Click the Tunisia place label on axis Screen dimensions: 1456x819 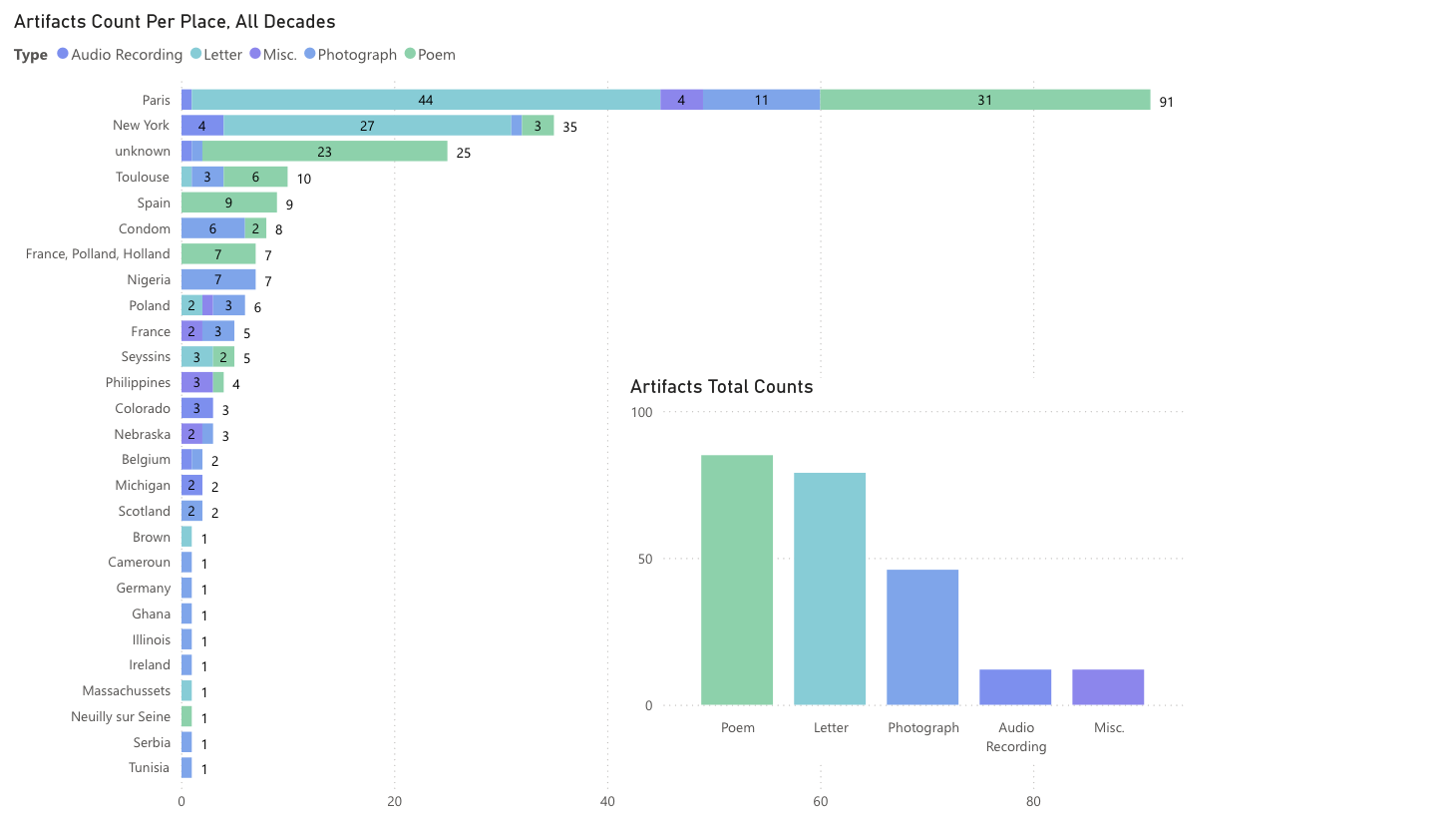[x=149, y=768]
